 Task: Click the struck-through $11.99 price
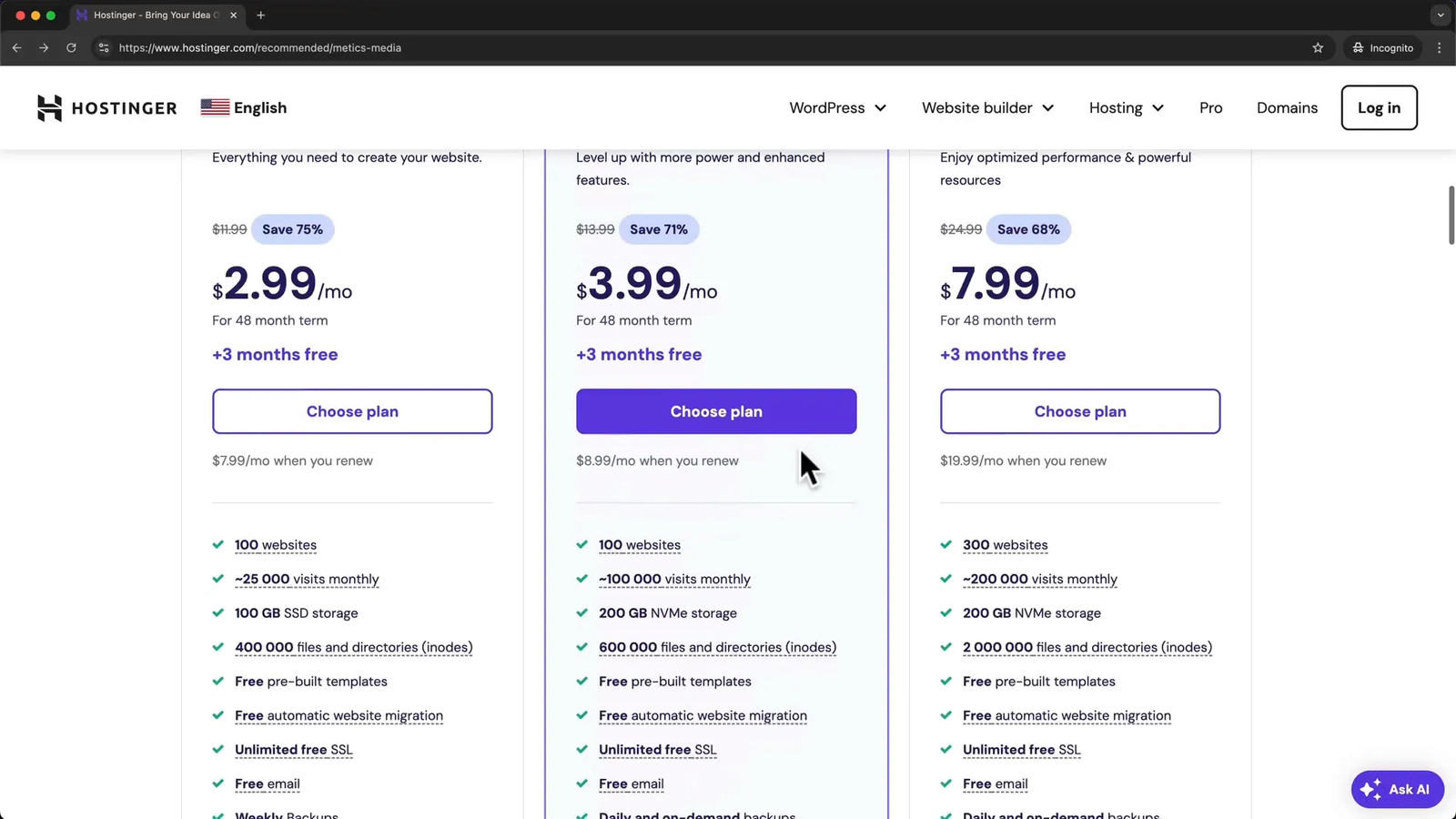pyautogui.click(x=229, y=229)
